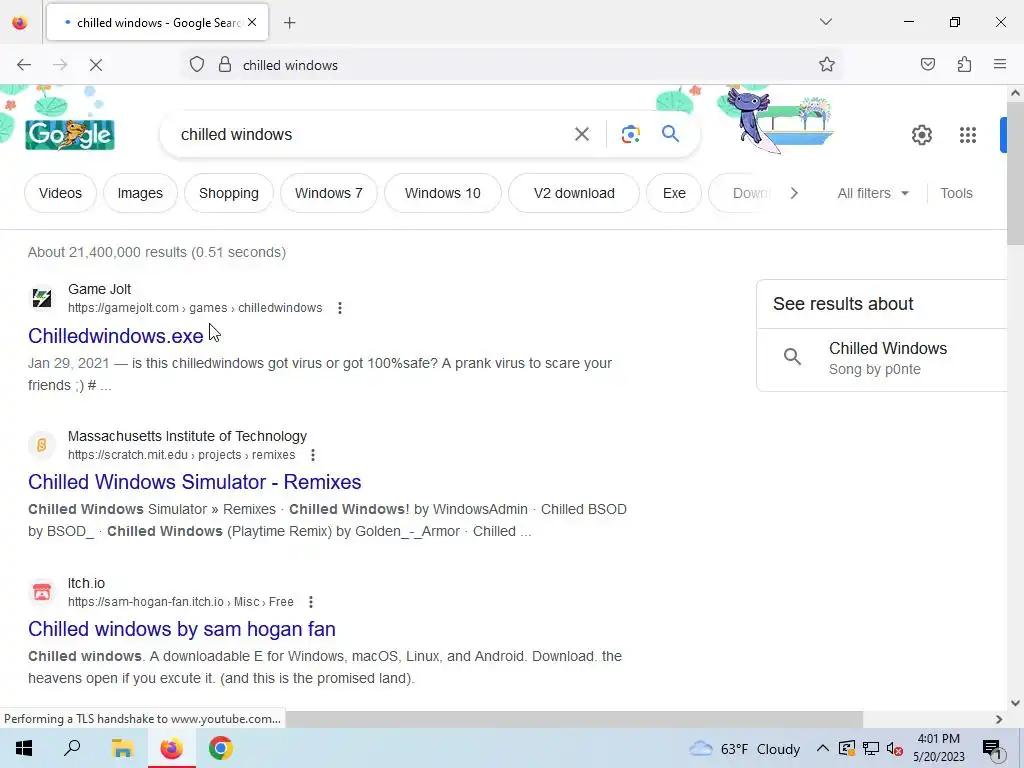Screen dimensions: 1024x768
Task: Open the Chilledwindows.exe Game Jolt result
Action: 116,336
